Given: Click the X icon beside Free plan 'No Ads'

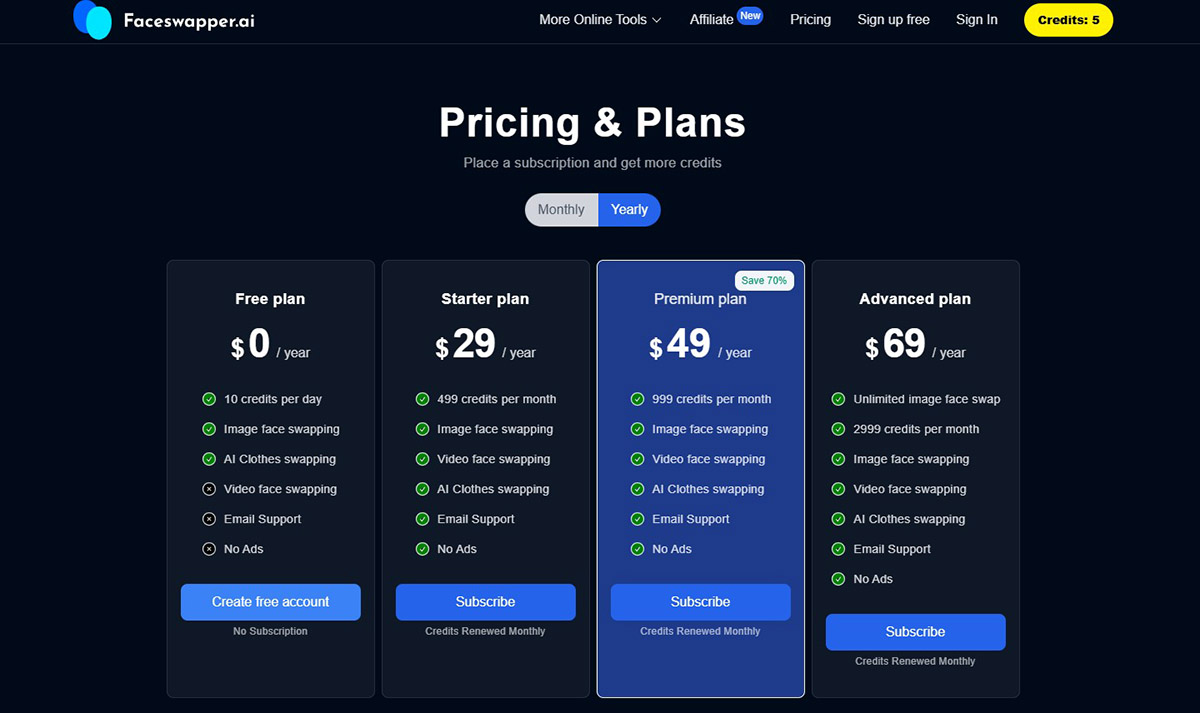Looking at the screenshot, I should point(209,549).
